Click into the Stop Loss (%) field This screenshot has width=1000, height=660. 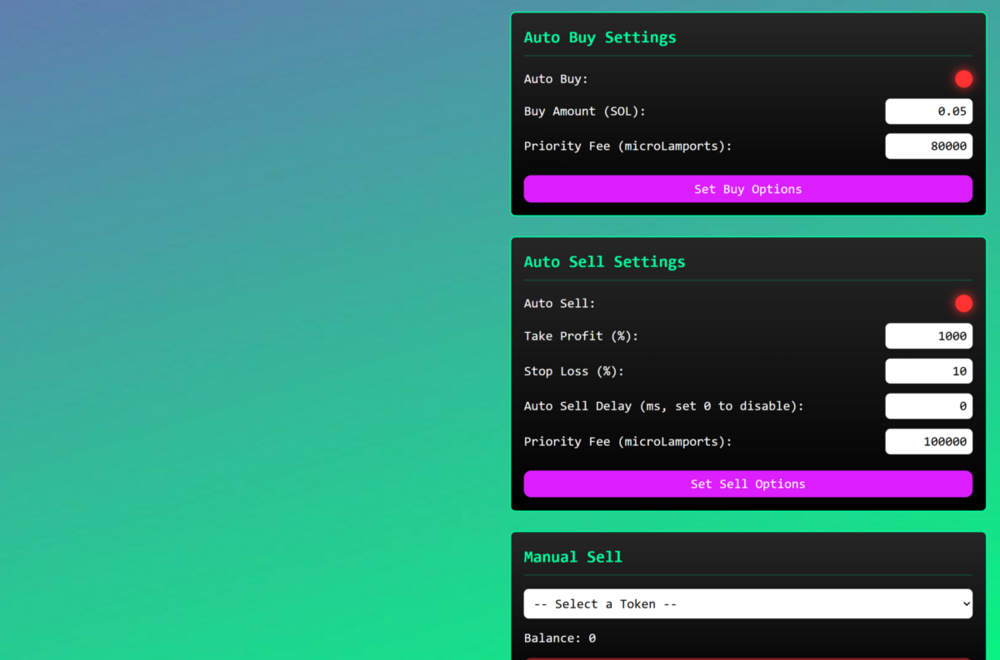(x=928, y=371)
